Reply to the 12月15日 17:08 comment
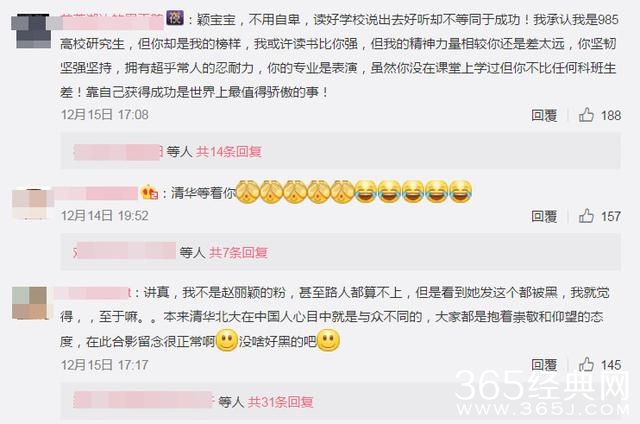This screenshot has width=640, height=424. coord(544,115)
